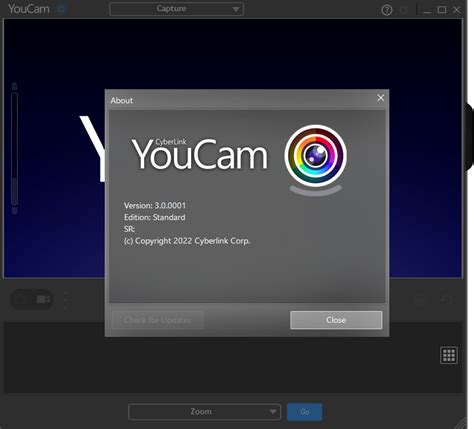
Task: Click the Version: 3.0.0001 text
Action: pos(155,205)
